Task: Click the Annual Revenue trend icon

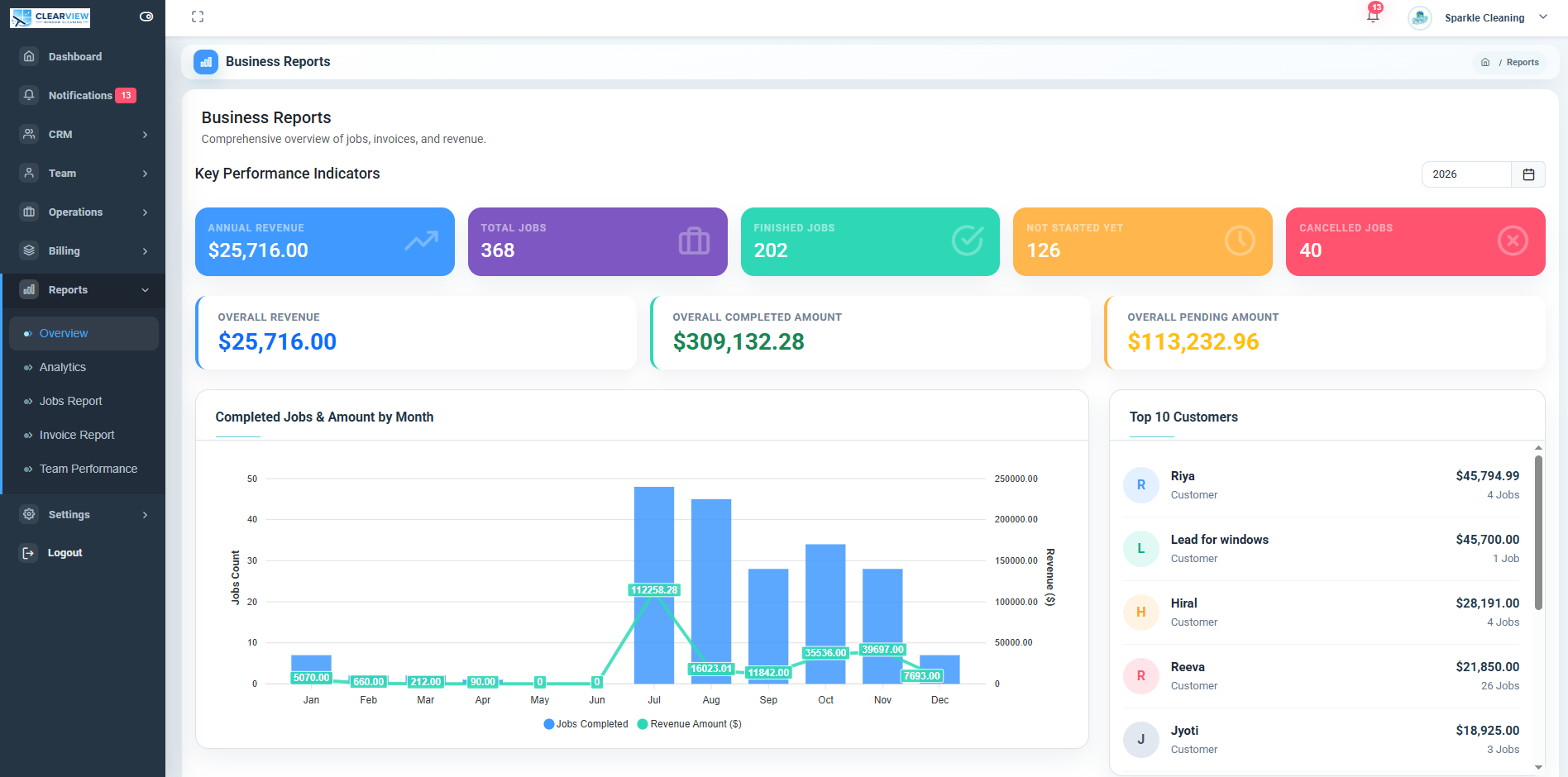Action: 422,241
